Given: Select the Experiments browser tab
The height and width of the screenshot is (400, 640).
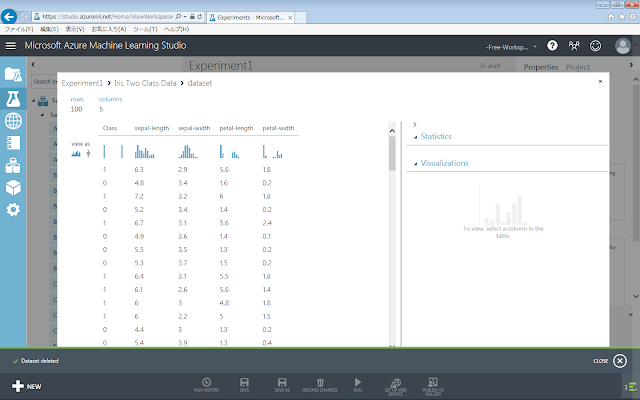Looking at the screenshot, I should click(x=250, y=18).
